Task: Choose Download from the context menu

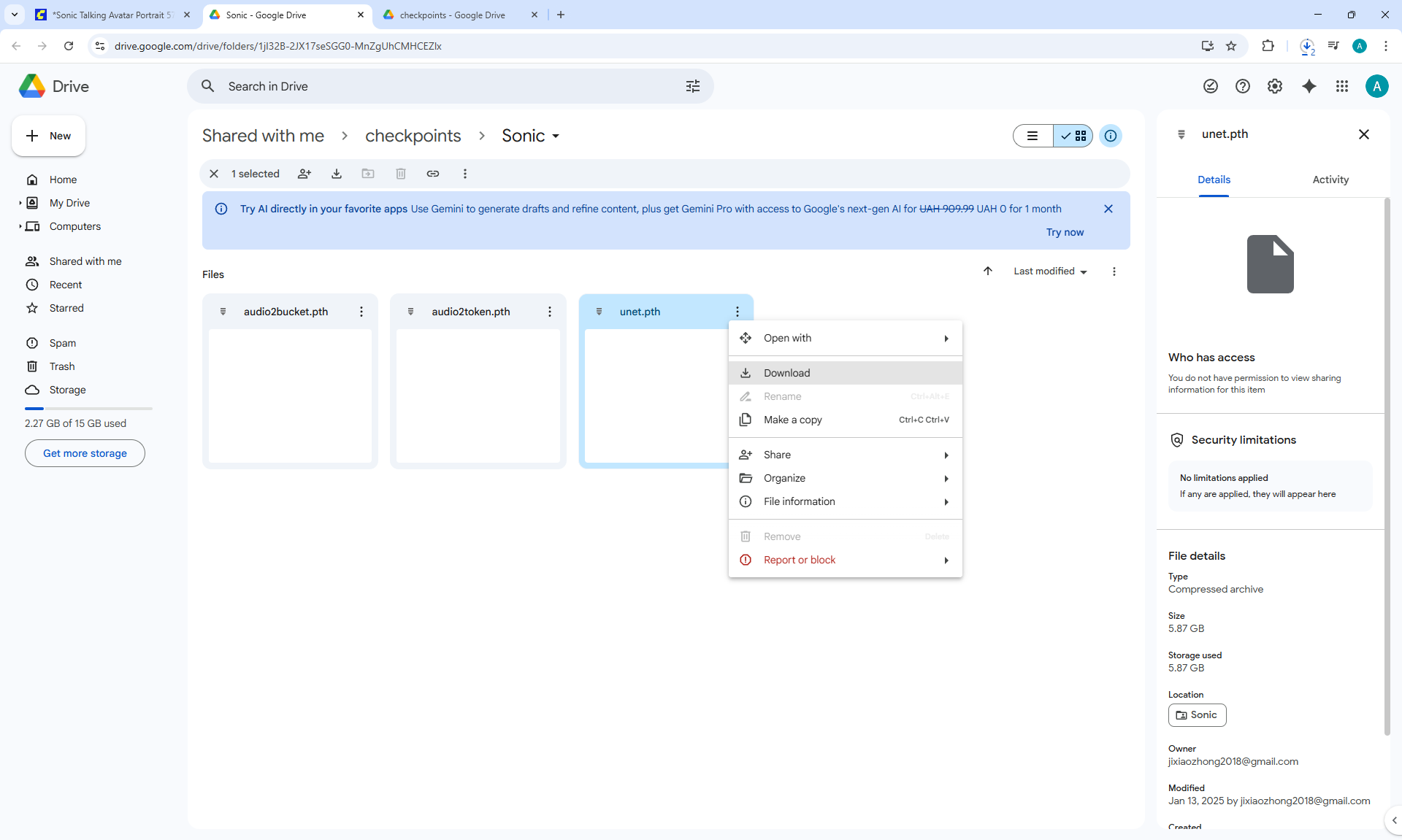Action: [x=786, y=373]
